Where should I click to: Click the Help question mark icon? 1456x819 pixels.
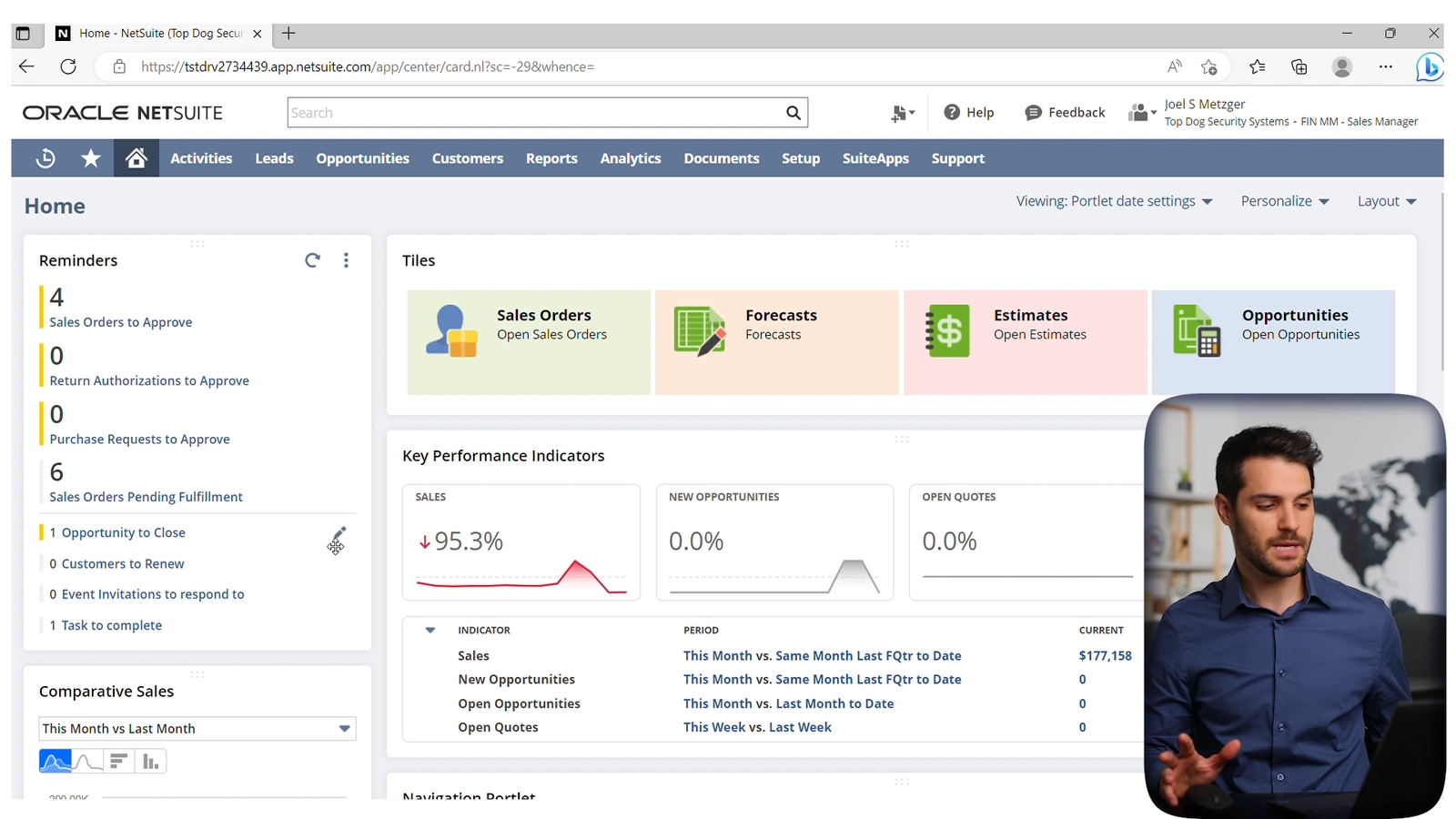click(952, 112)
